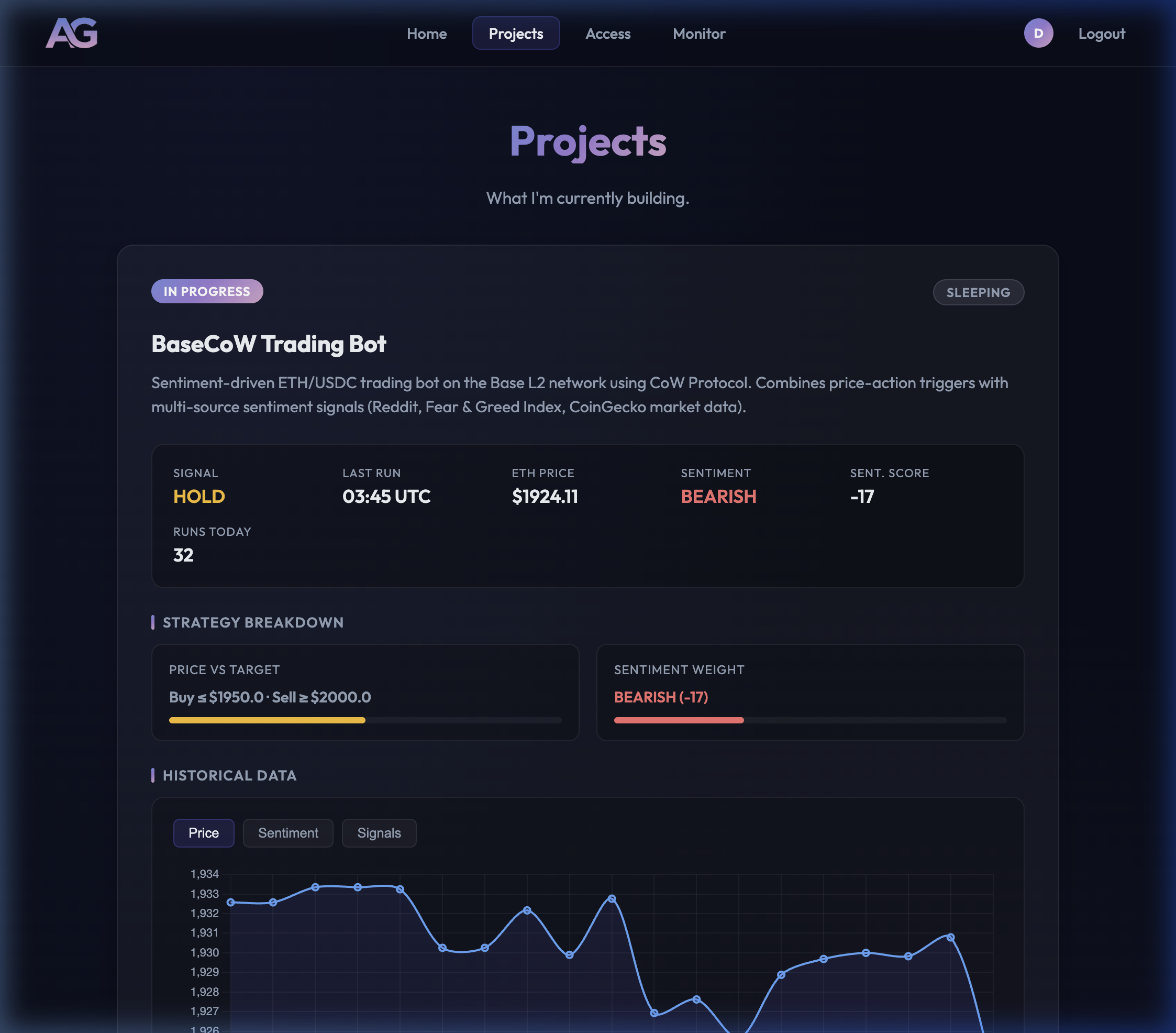Image resolution: width=1176 pixels, height=1033 pixels.
Task: Navigate to the Home page
Action: click(426, 34)
